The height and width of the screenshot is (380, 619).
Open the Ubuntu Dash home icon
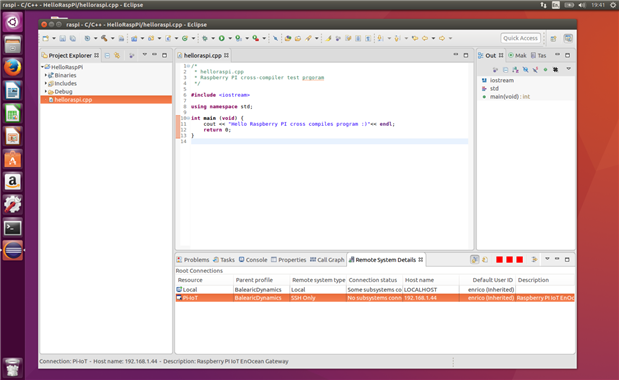coord(13,22)
